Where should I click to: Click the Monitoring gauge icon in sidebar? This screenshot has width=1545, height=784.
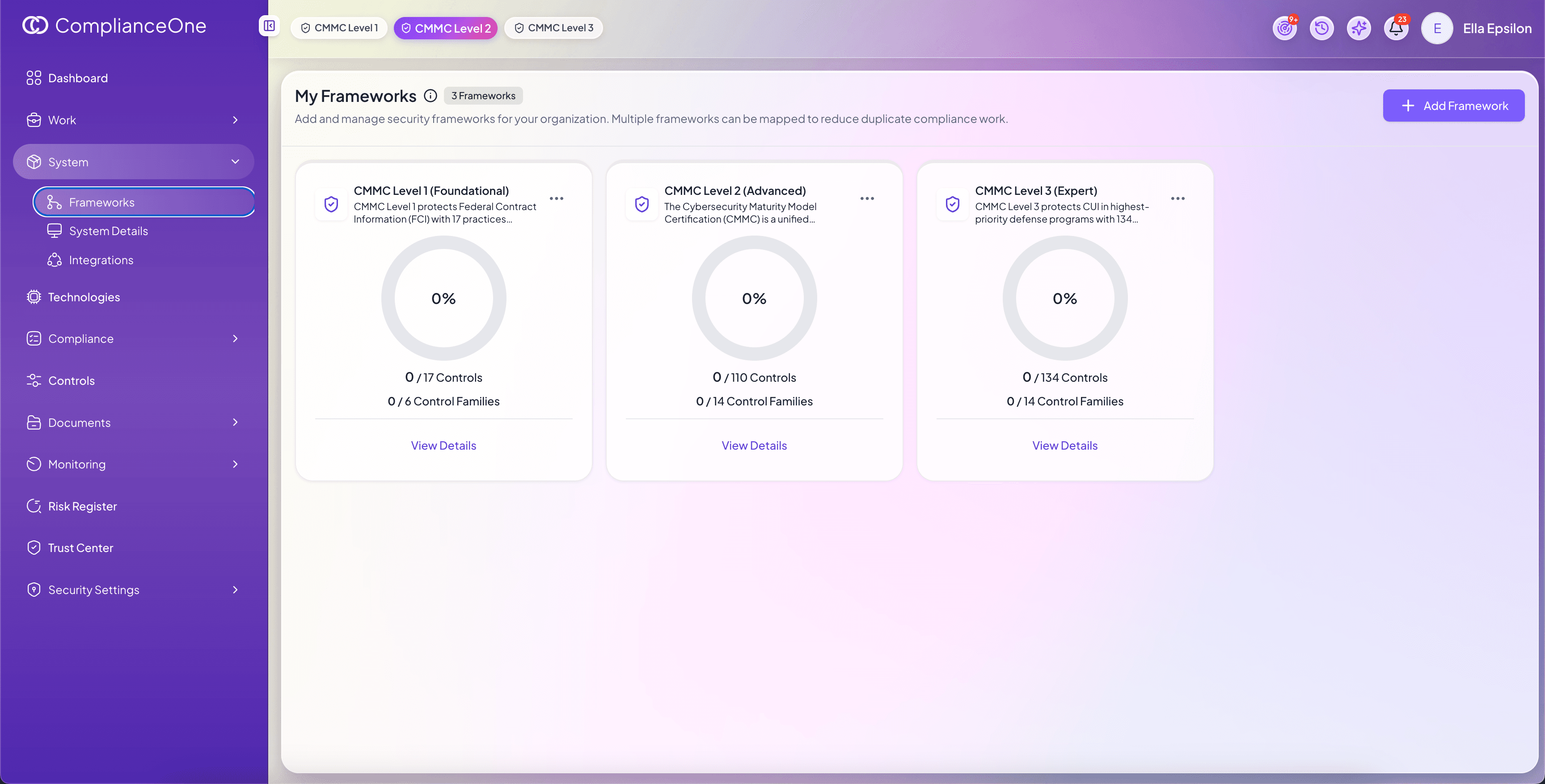coord(34,464)
